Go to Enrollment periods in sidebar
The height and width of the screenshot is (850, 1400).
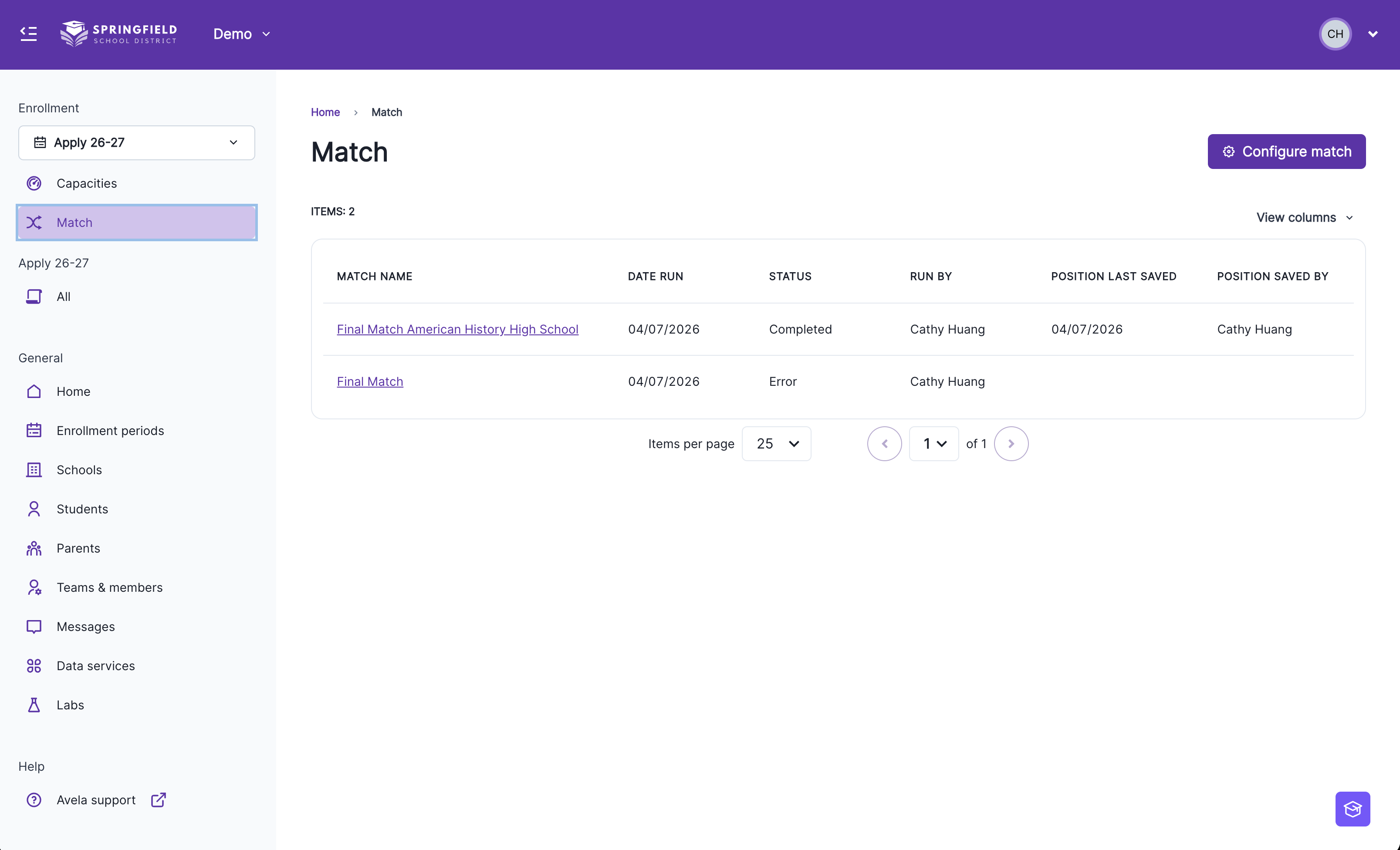[x=110, y=431]
